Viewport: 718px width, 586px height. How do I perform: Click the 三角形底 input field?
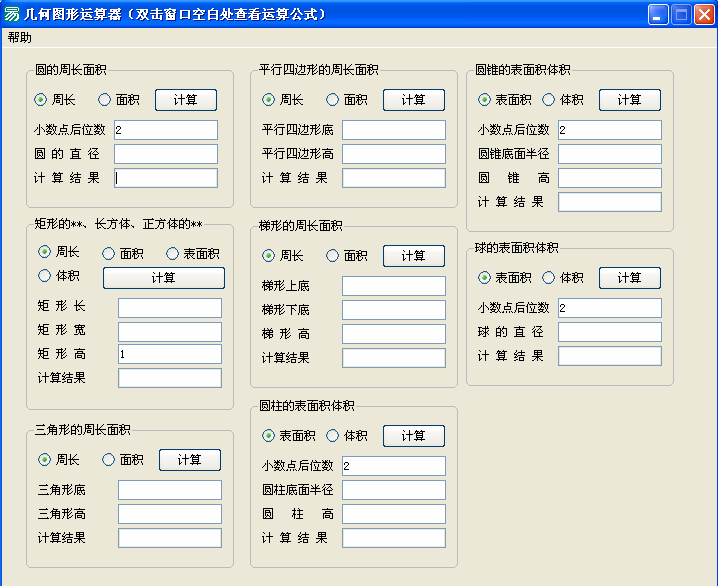coord(170,490)
